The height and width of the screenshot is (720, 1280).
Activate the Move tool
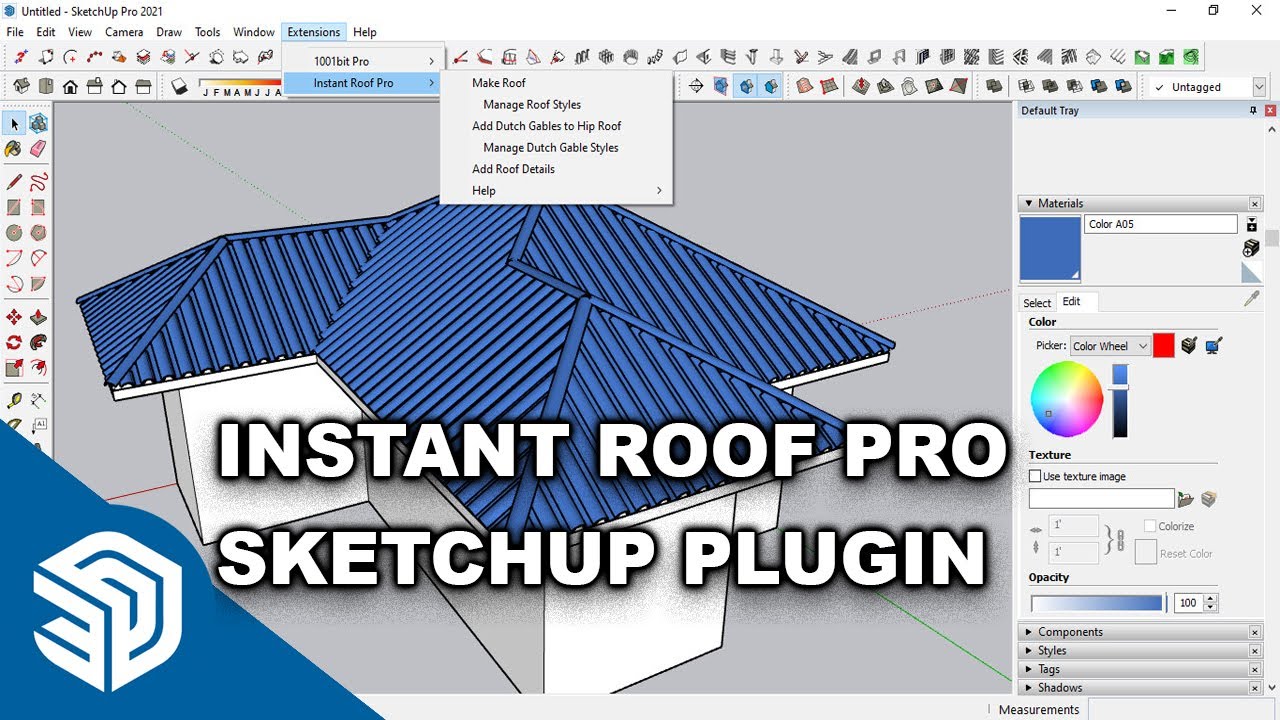pos(14,317)
